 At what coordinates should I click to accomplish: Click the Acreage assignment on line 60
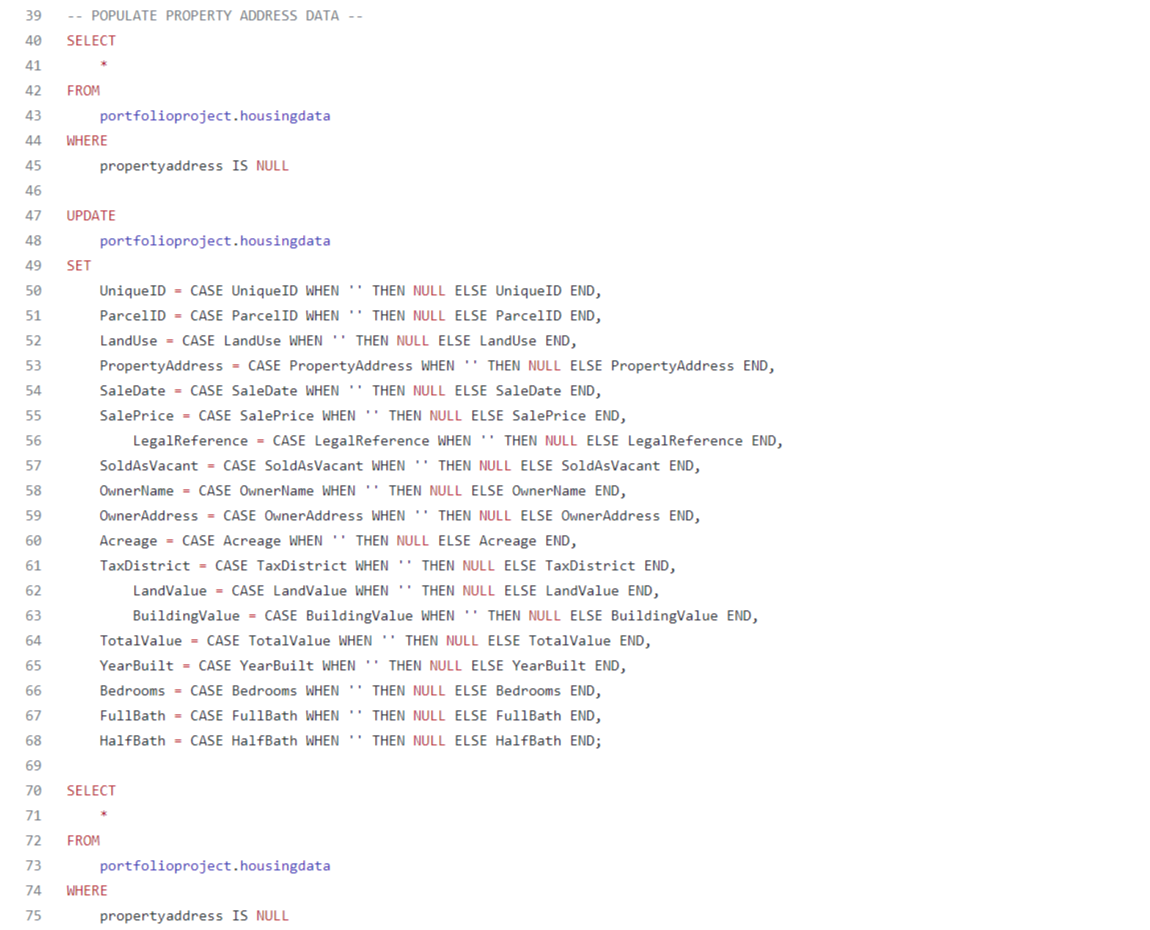(x=338, y=541)
